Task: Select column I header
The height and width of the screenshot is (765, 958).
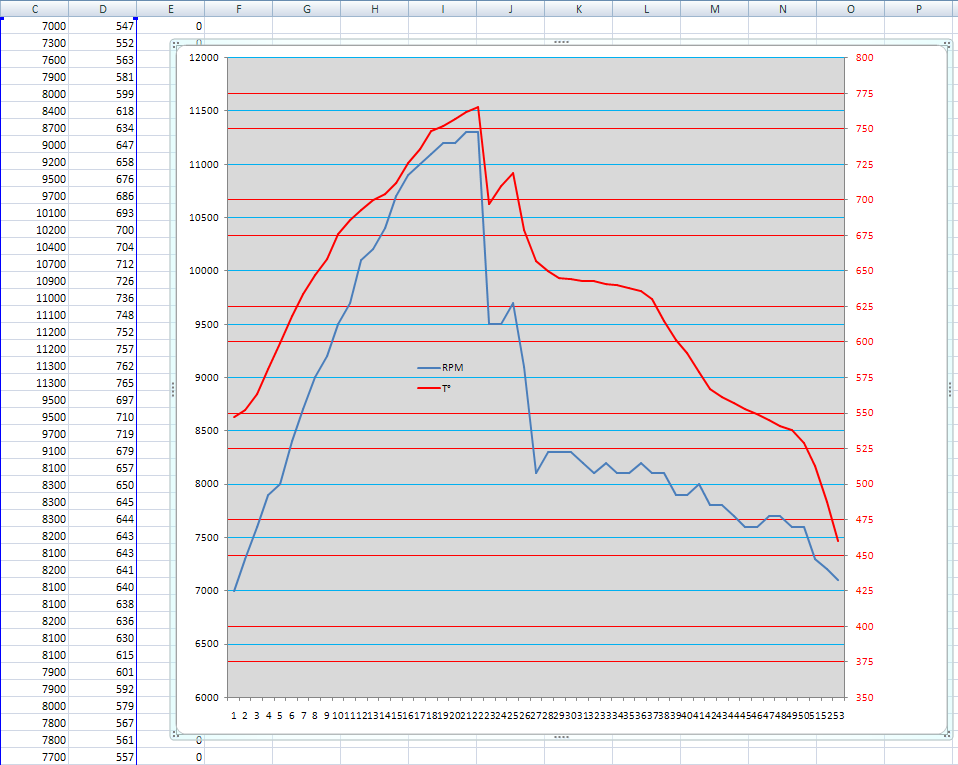Action: (442, 9)
